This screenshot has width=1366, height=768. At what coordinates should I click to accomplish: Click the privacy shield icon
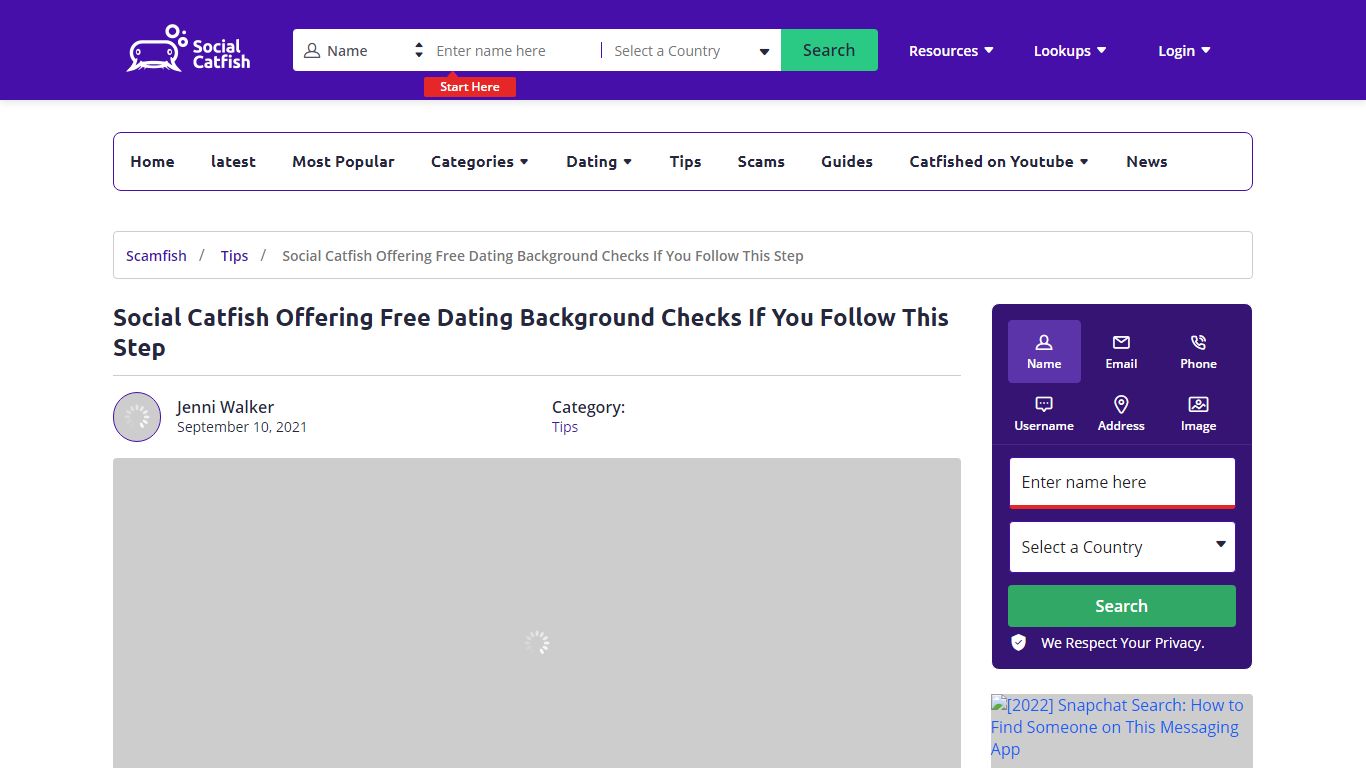(1019, 643)
